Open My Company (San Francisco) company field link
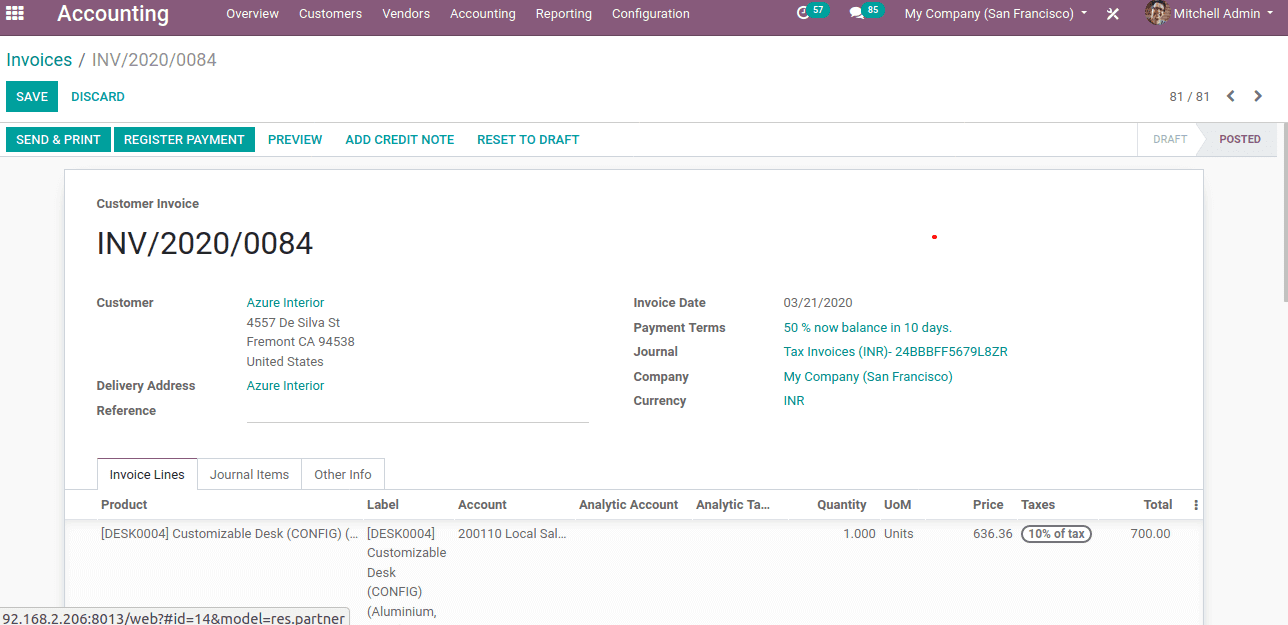The width and height of the screenshot is (1288, 625). [x=868, y=377]
